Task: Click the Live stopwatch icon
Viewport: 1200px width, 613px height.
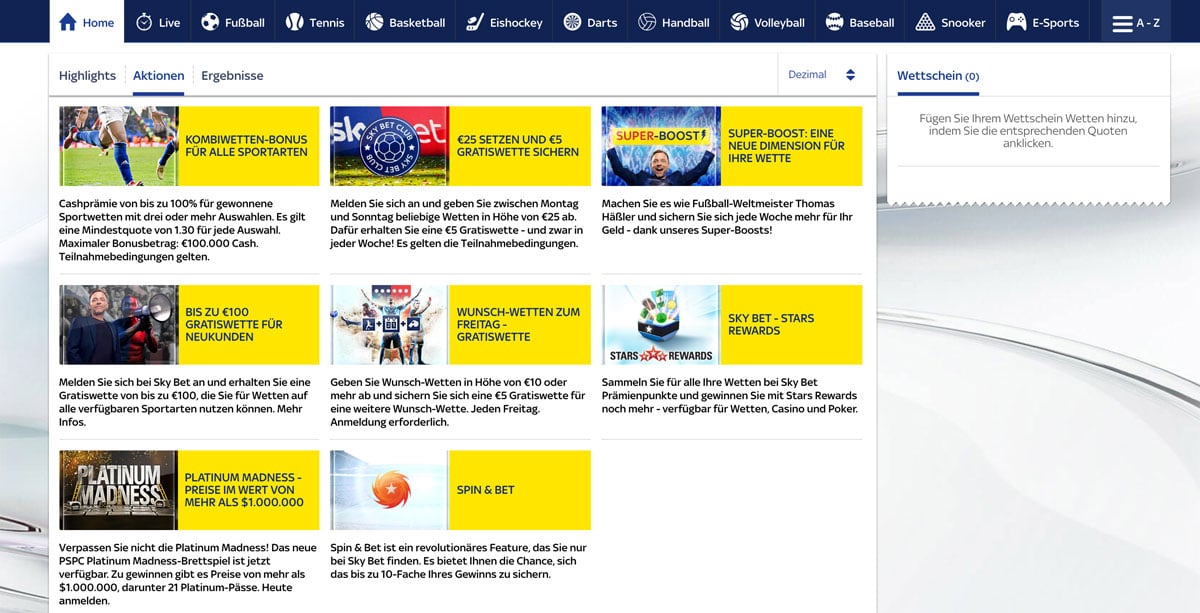Action: (144, 22)
